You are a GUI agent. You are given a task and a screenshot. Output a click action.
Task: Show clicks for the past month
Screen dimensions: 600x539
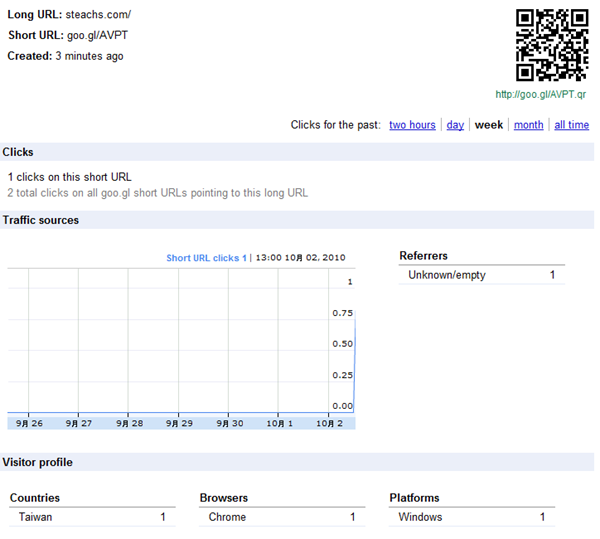tap(528, 125)
